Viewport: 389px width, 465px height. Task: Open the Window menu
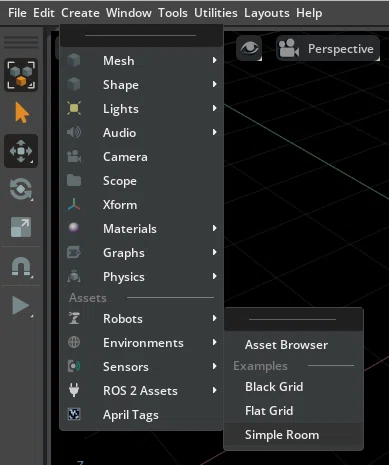tap(129, 13)
